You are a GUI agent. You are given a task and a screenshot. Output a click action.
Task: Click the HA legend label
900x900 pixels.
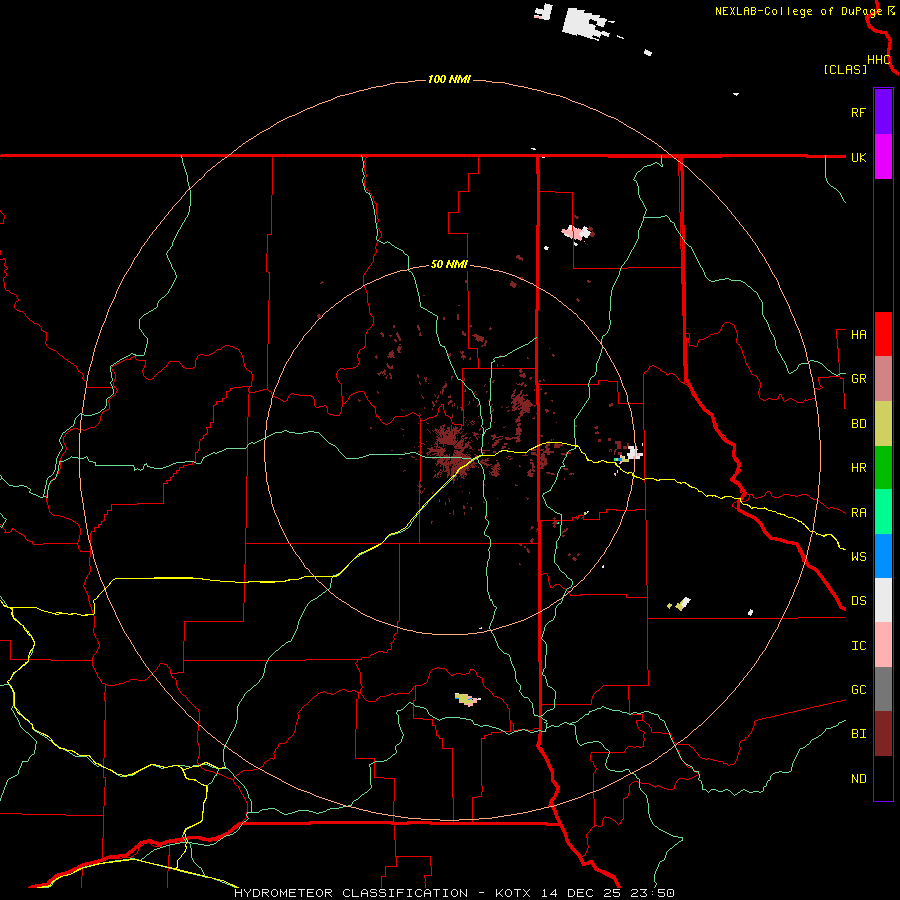(858, 334)
